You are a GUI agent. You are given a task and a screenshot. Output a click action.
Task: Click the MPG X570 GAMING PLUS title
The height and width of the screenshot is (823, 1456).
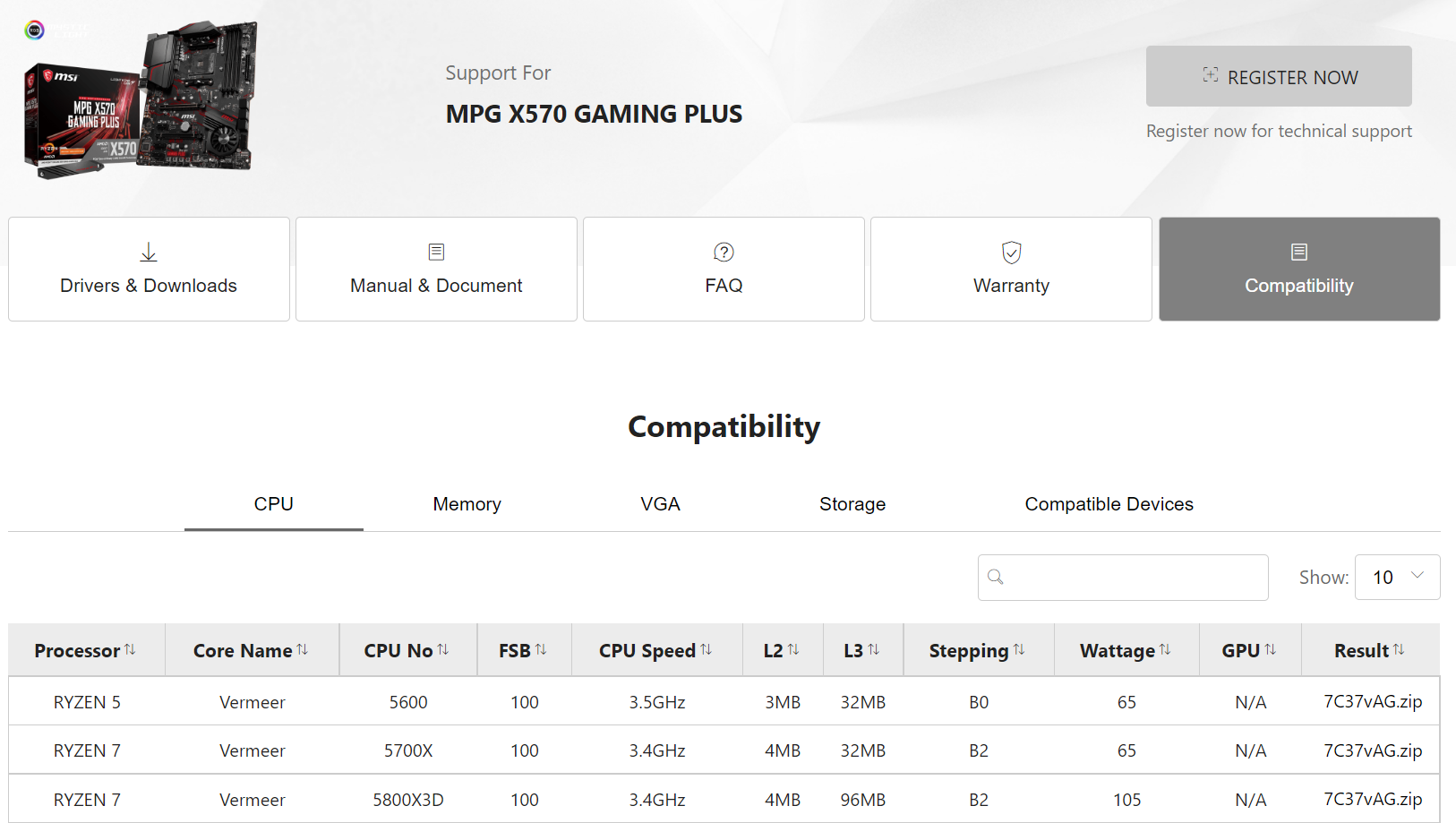[594, 114]
